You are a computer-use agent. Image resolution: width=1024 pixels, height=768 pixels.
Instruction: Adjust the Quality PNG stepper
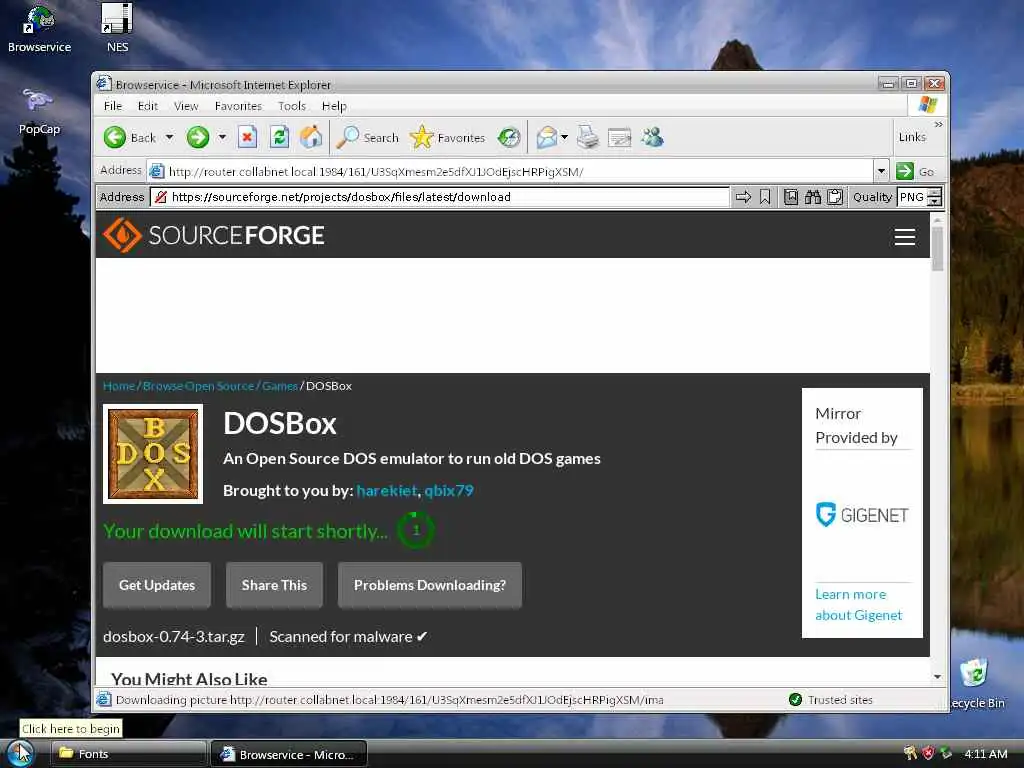click(x=935, y=197)
